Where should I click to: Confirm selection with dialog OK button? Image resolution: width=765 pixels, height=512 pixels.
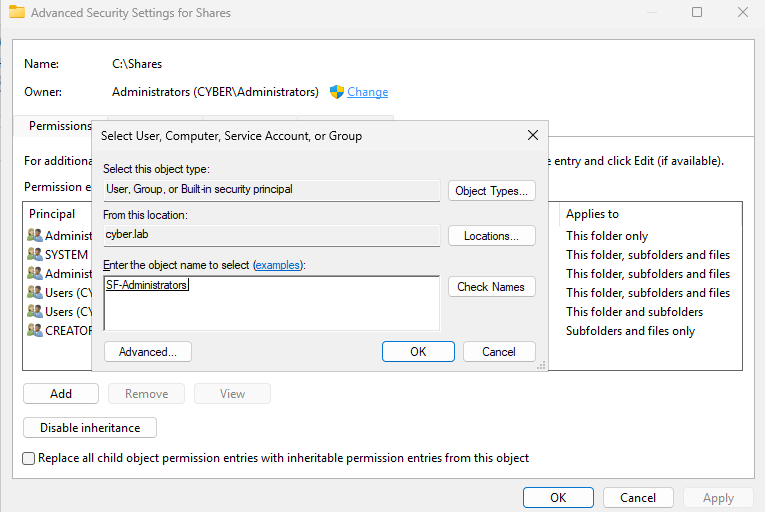(418, 352)
